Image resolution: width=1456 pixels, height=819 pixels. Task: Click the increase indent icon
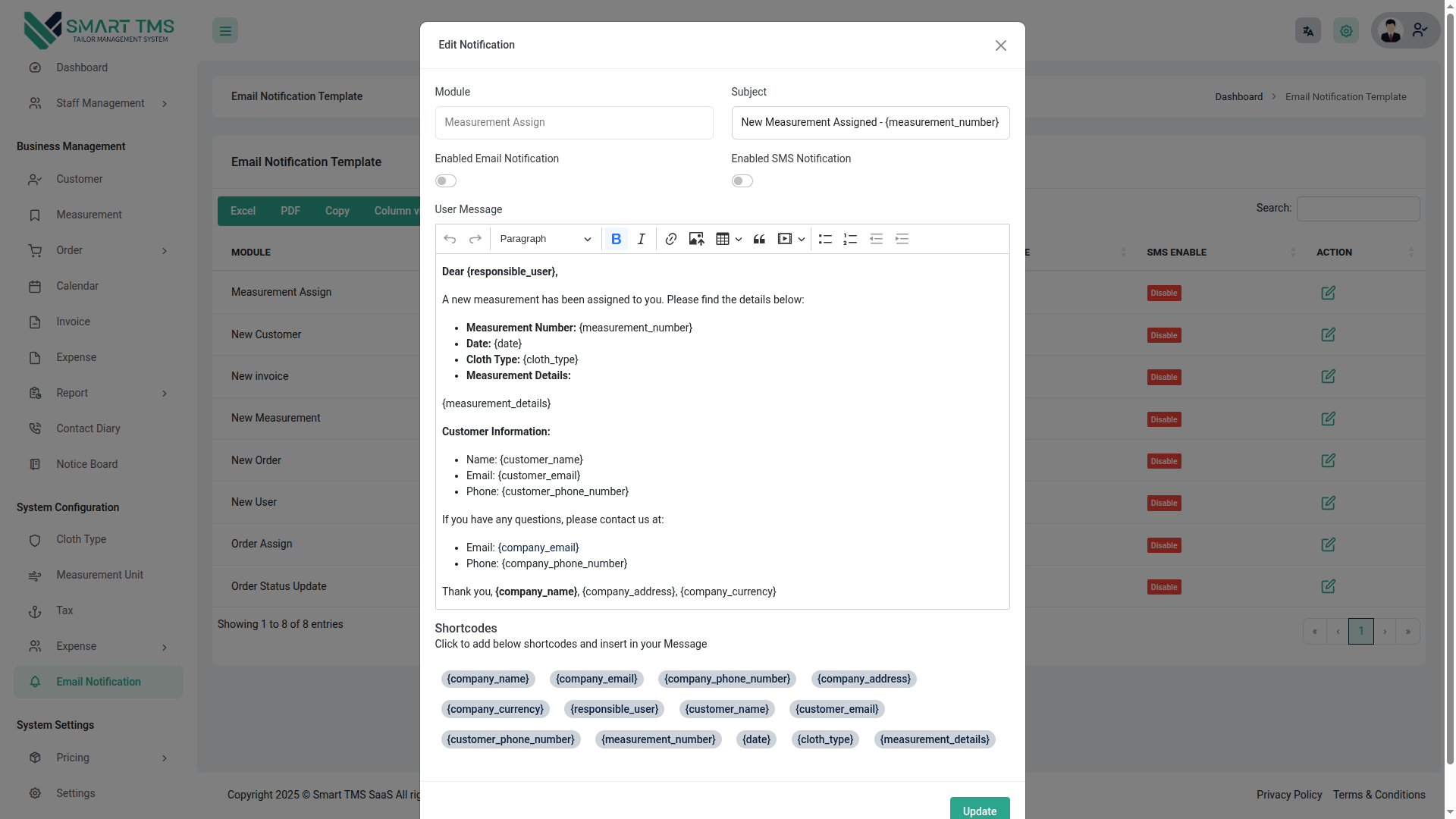tap(902, 239)
